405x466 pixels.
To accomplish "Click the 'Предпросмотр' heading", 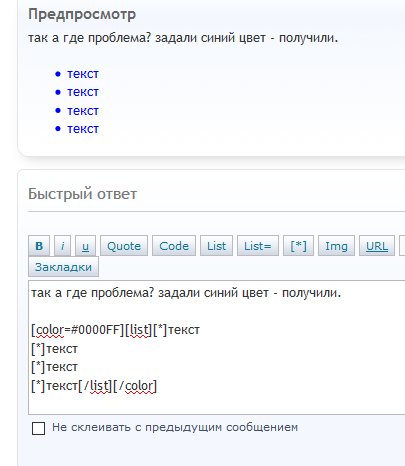I will click(x=82, y=15).
